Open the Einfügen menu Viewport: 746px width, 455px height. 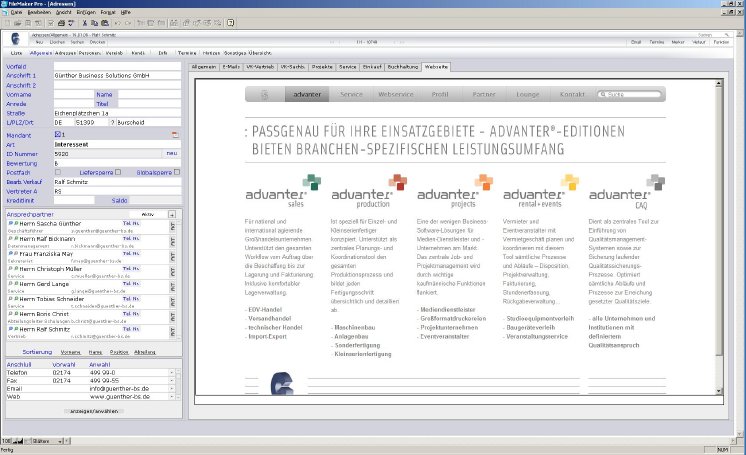86,12
